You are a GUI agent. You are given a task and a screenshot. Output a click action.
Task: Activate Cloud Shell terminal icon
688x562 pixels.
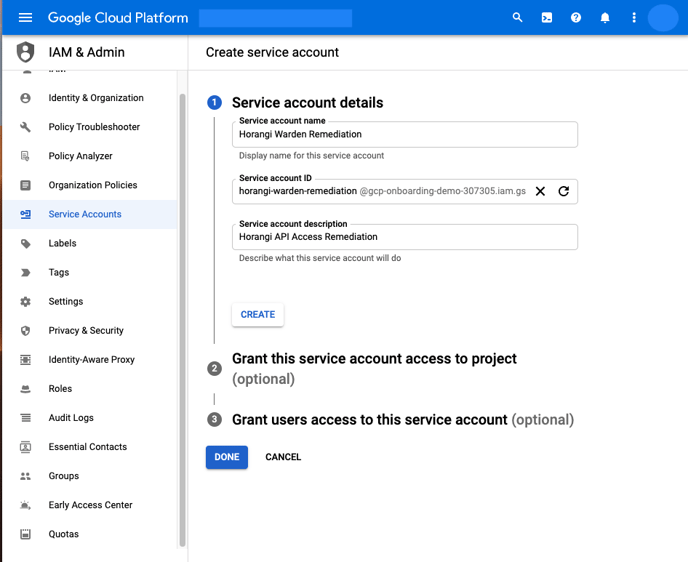(x=547, y=18)
